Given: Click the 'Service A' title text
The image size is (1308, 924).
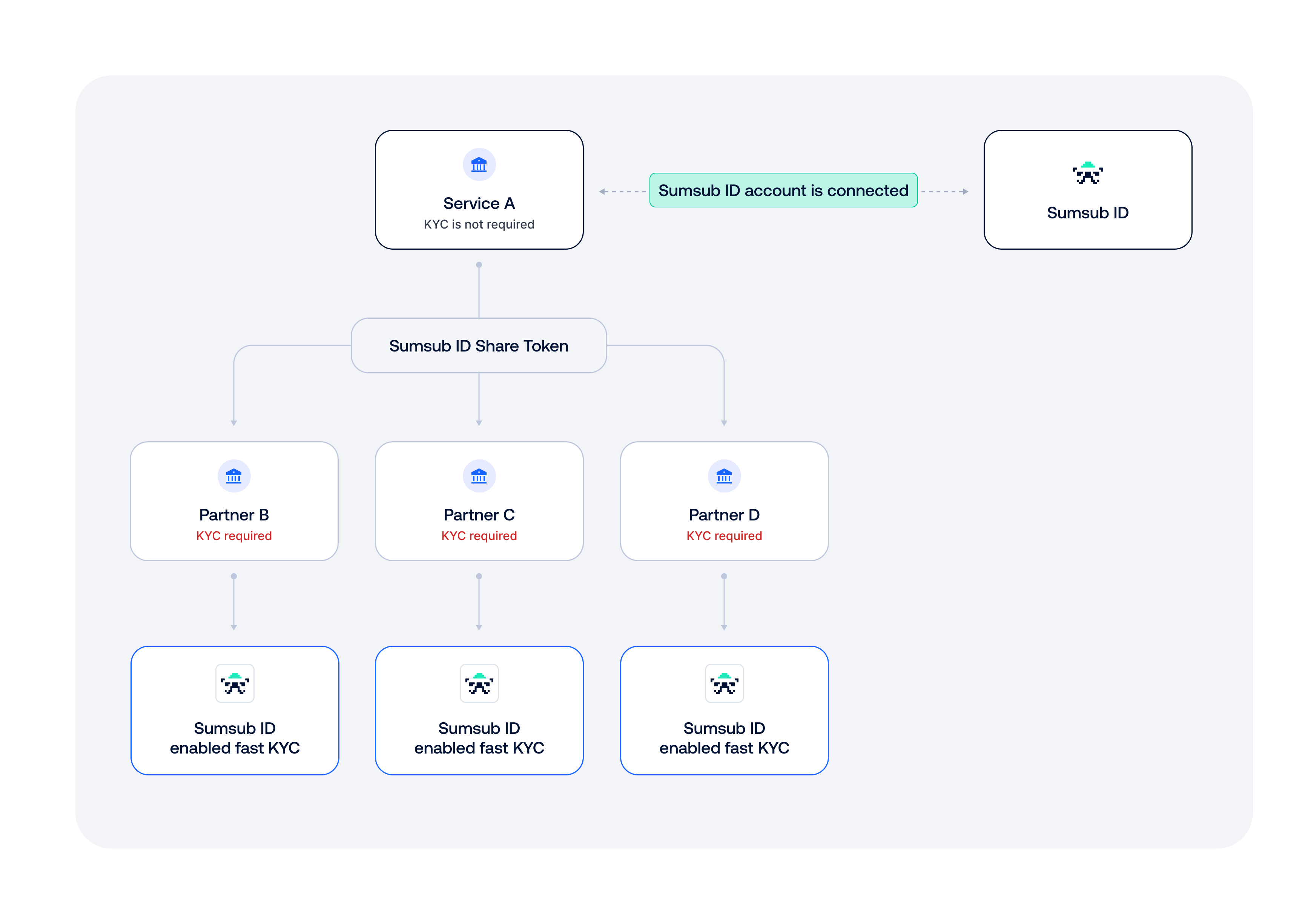Looking at the screenshot, I should pos(479,203).
